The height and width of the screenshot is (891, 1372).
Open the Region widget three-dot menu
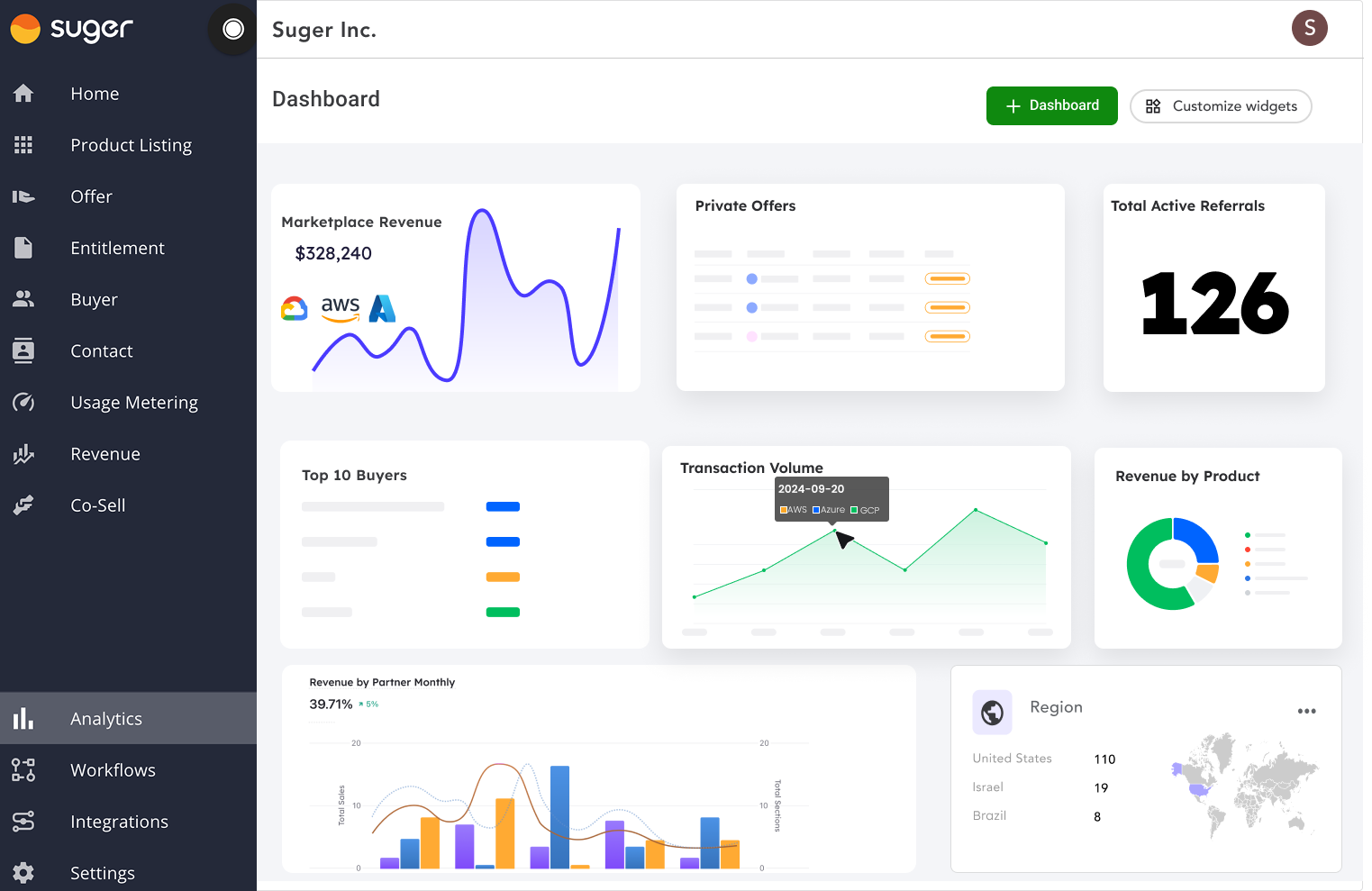click(1306, 711)
